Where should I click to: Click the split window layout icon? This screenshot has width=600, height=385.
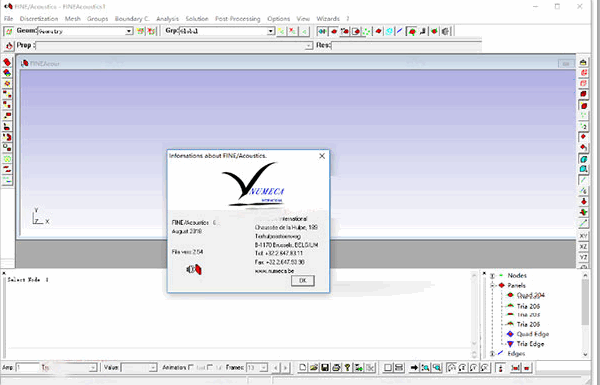tap(398, 367)
